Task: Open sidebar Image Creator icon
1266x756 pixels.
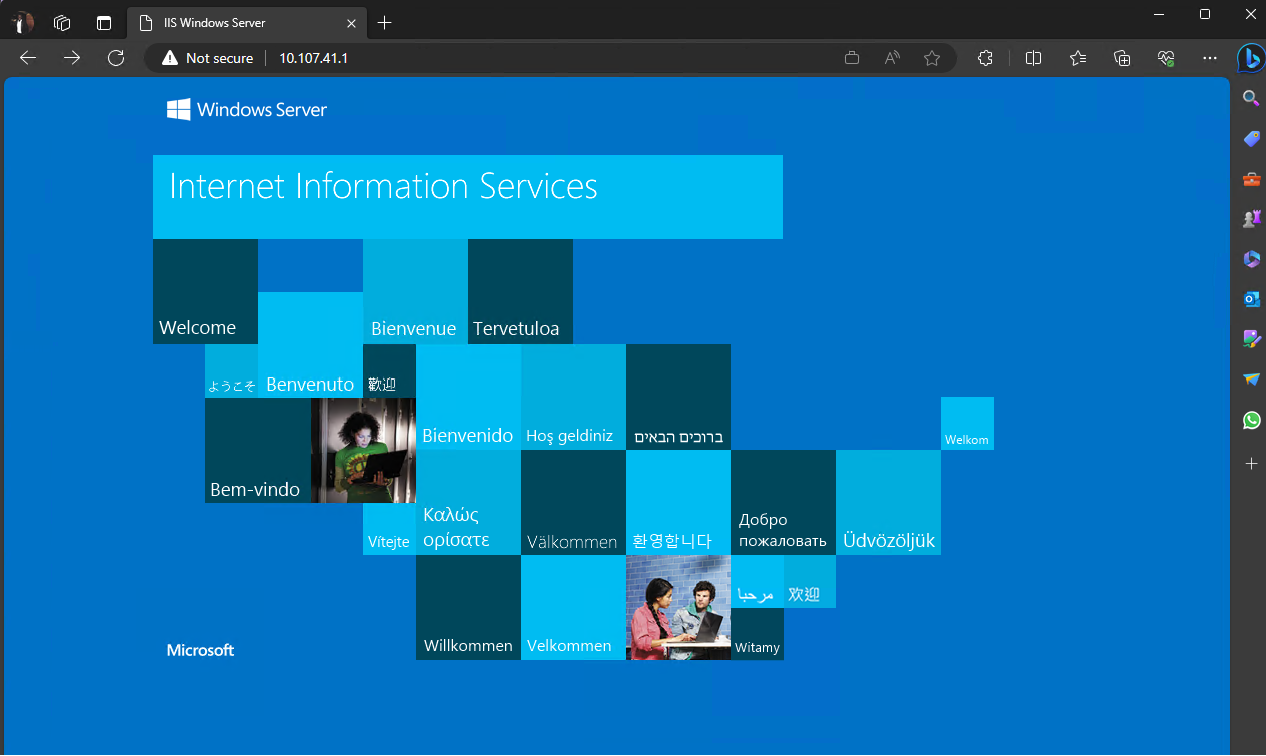Action: tap(1251, 339)
